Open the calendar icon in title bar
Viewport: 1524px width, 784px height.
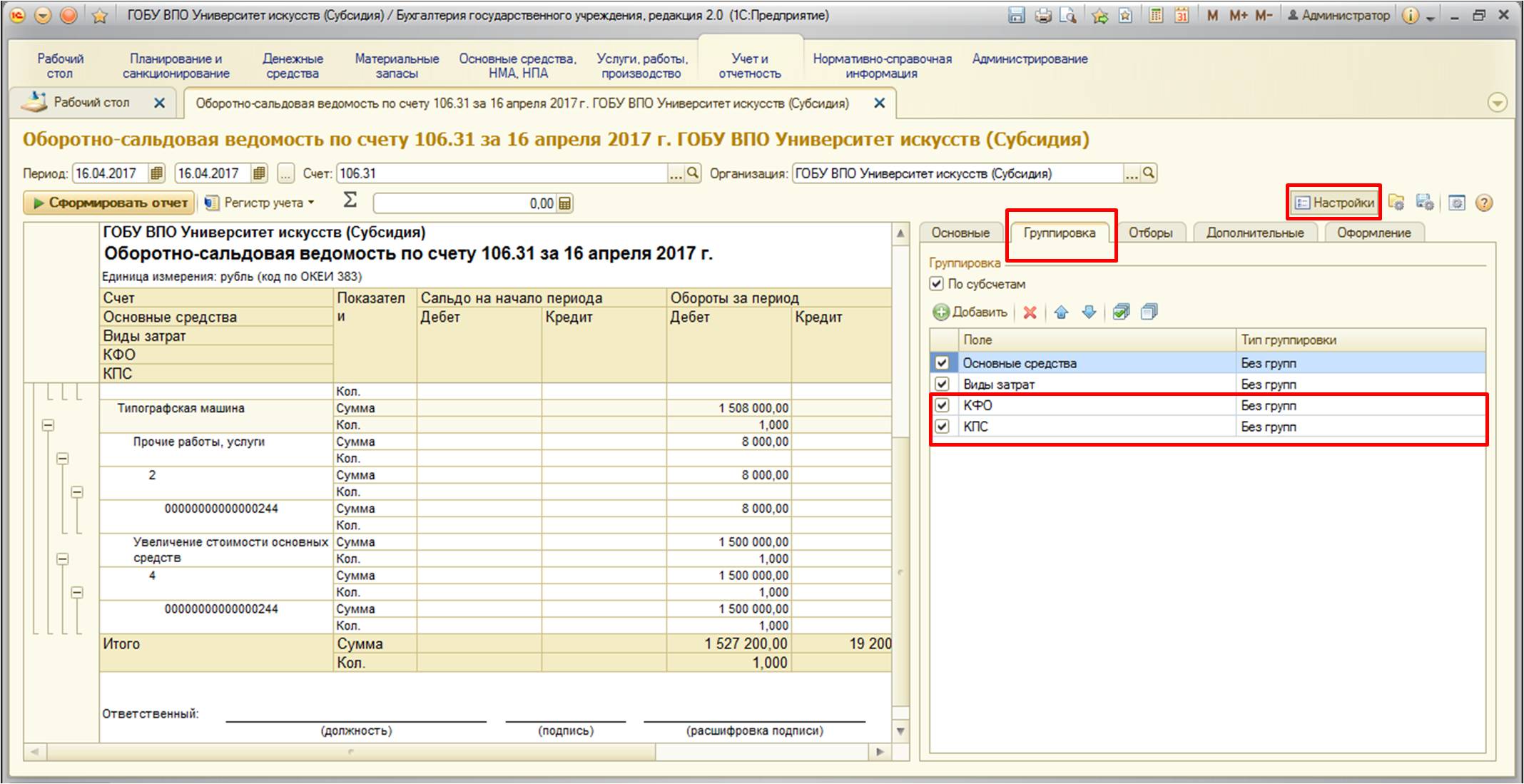[1182, 15]
